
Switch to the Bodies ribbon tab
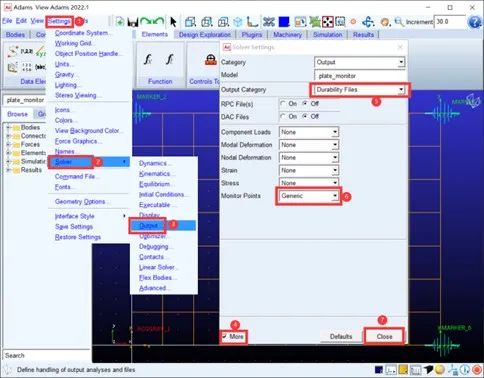point(15,35)
